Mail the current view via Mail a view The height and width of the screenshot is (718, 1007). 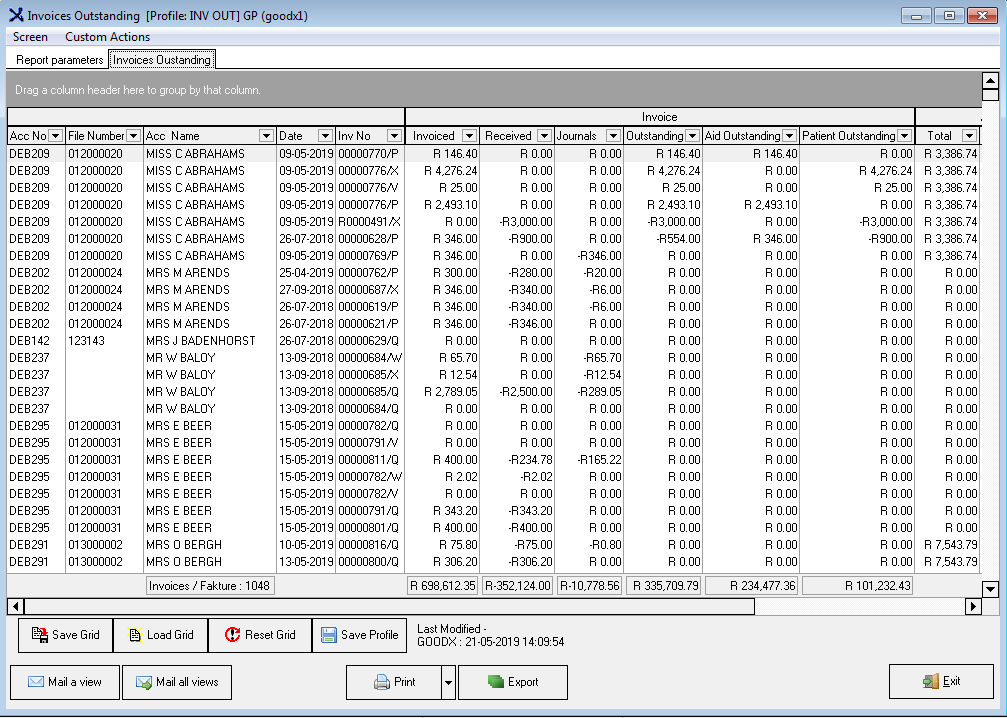[x=65, y=682]
